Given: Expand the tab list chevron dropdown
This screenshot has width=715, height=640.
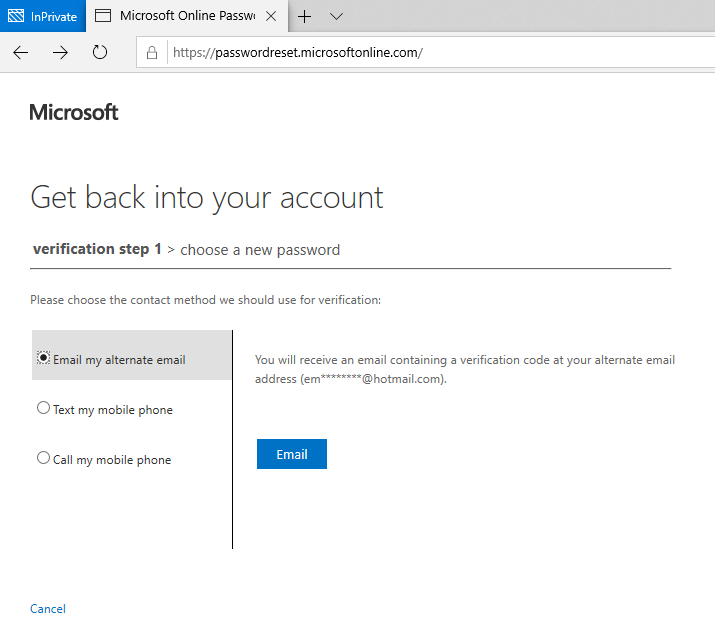Looking at the screenshot, I should pos(336,17).
